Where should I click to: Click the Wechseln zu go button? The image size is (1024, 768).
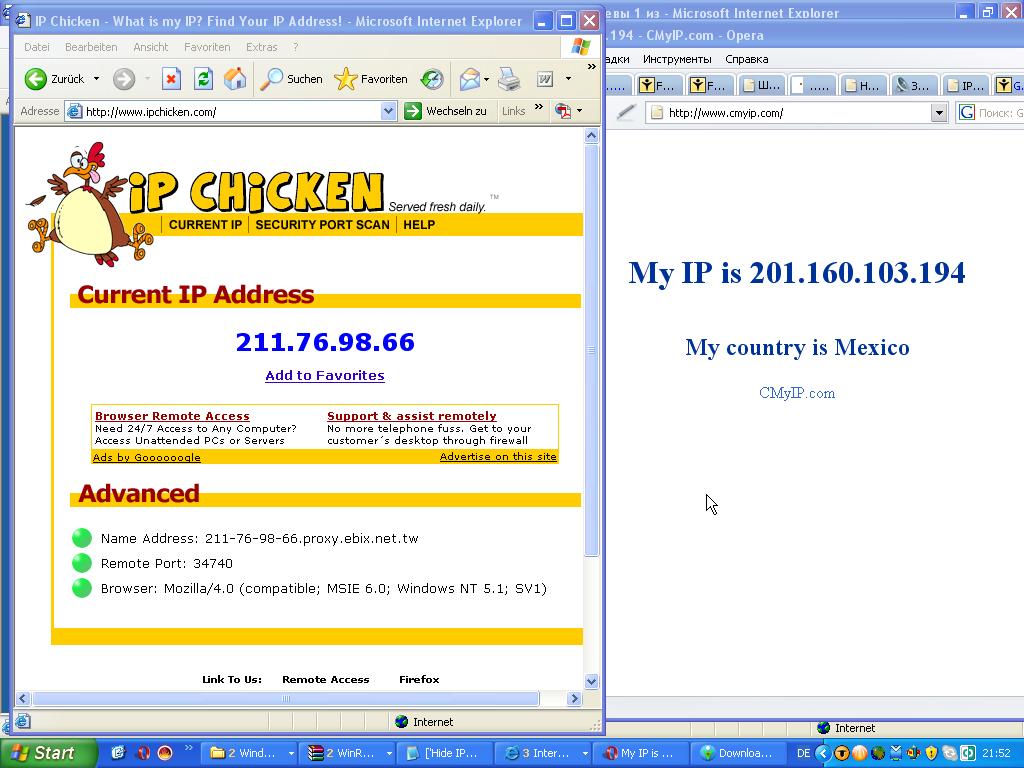click(x=445, y=111)
